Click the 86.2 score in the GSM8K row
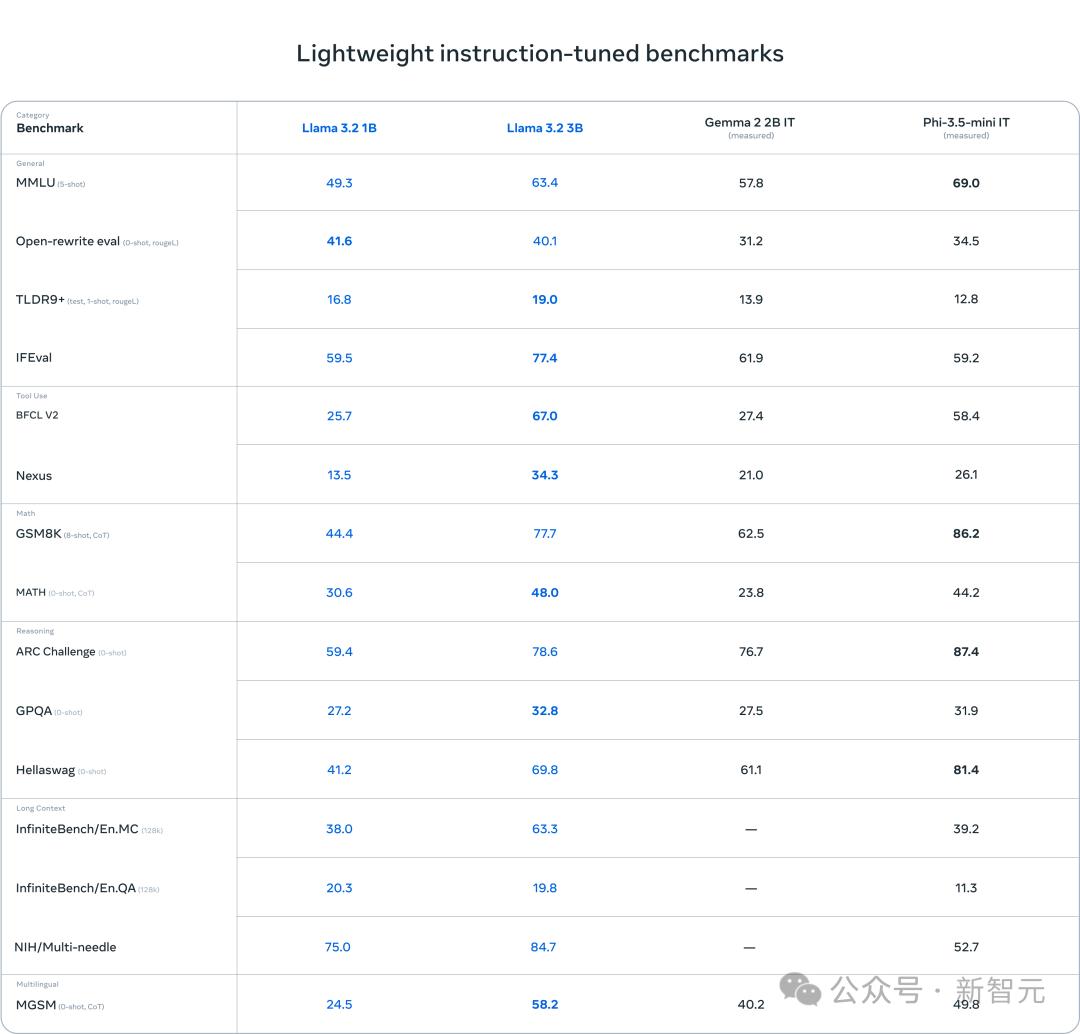This screenshot has height=1034, width=1080. [x=966, y=534]
